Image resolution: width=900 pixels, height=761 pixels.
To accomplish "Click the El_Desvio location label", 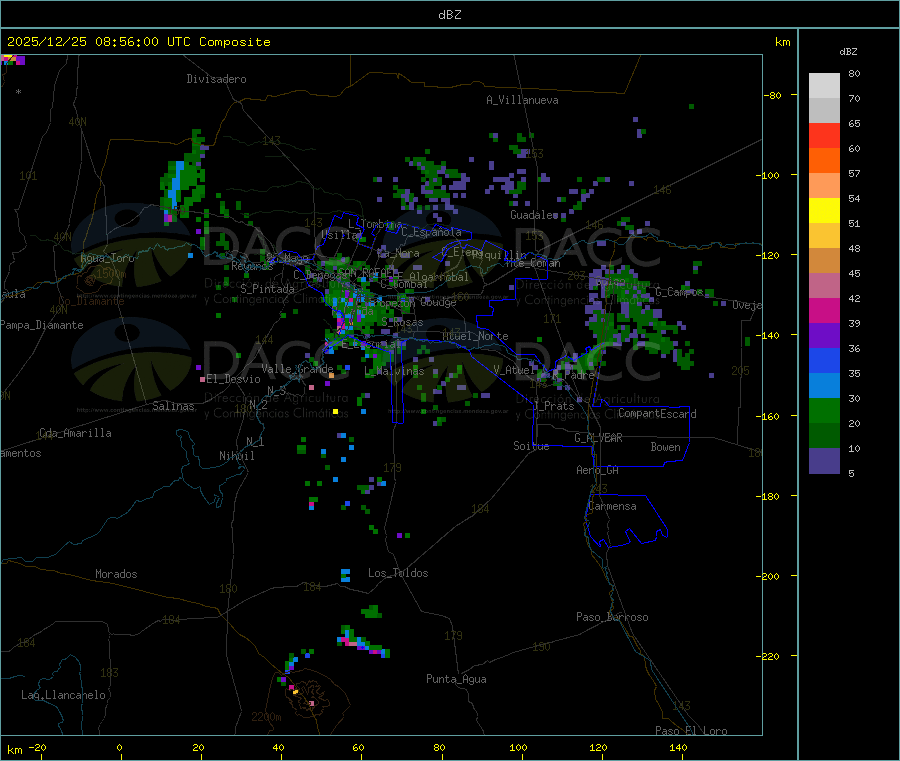I will click(x=233, y=379).
